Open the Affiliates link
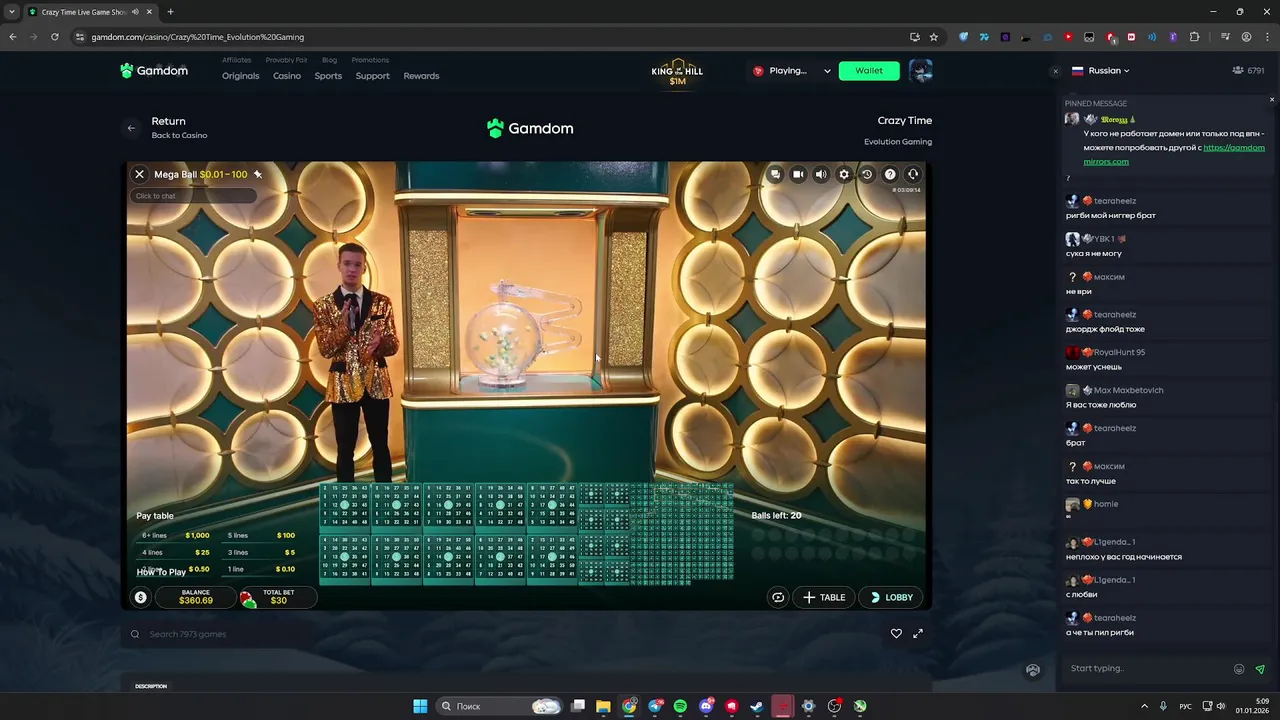This screenshot has height=720, width=1280. [237, 60]
